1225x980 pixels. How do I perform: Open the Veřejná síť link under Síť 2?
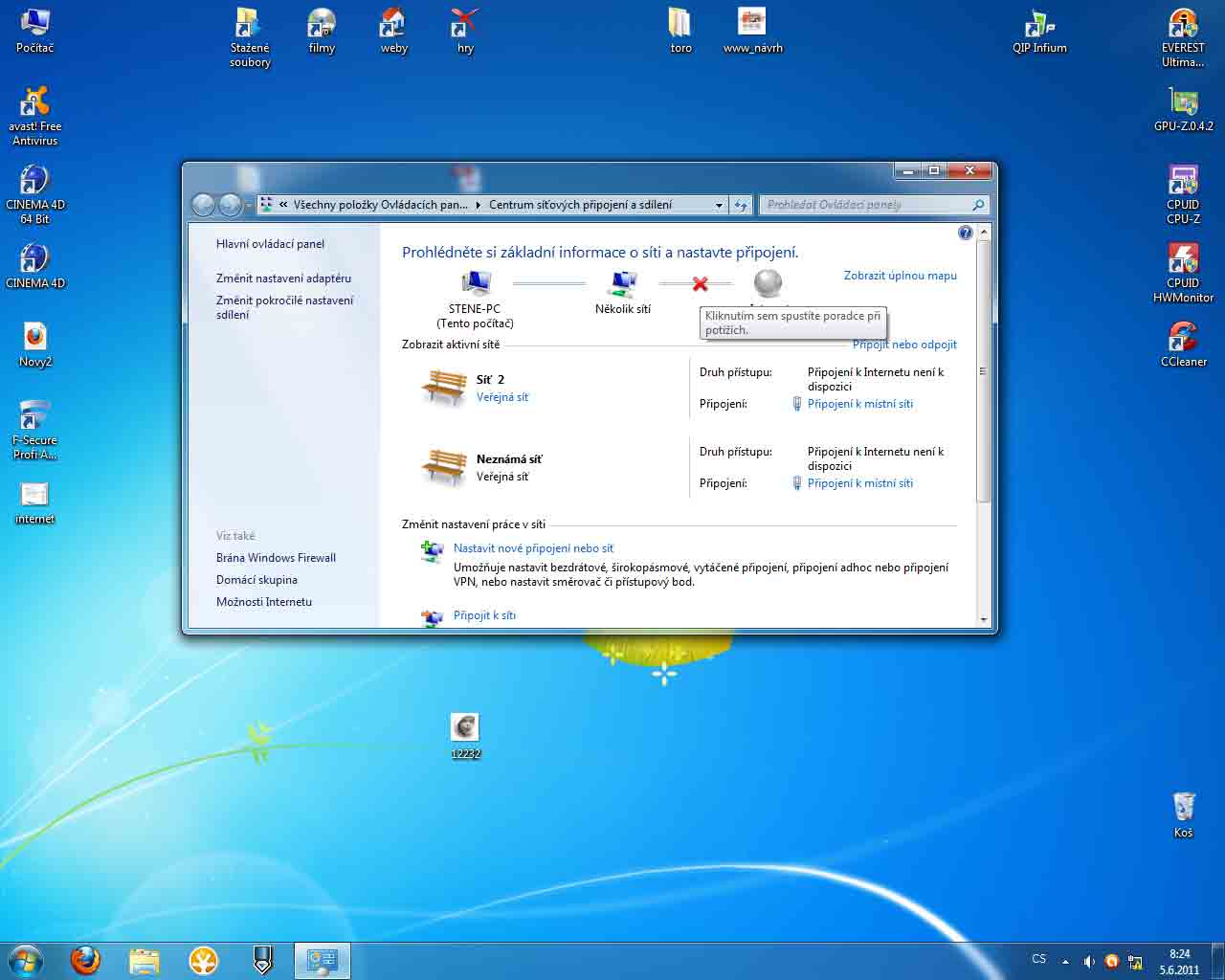502,397
